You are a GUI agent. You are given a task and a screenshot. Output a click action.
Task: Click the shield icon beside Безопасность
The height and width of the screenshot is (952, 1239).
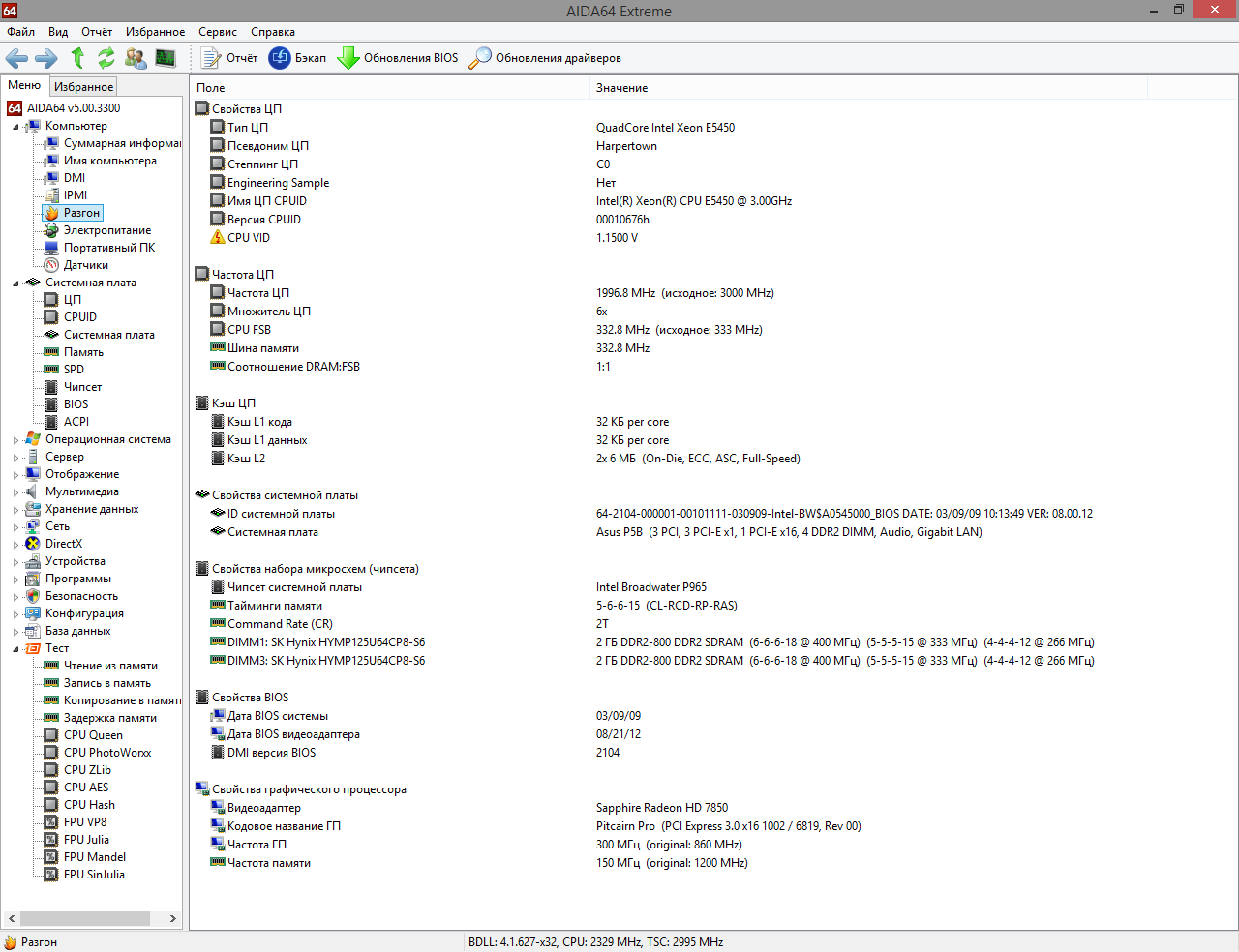pos(33,596)
